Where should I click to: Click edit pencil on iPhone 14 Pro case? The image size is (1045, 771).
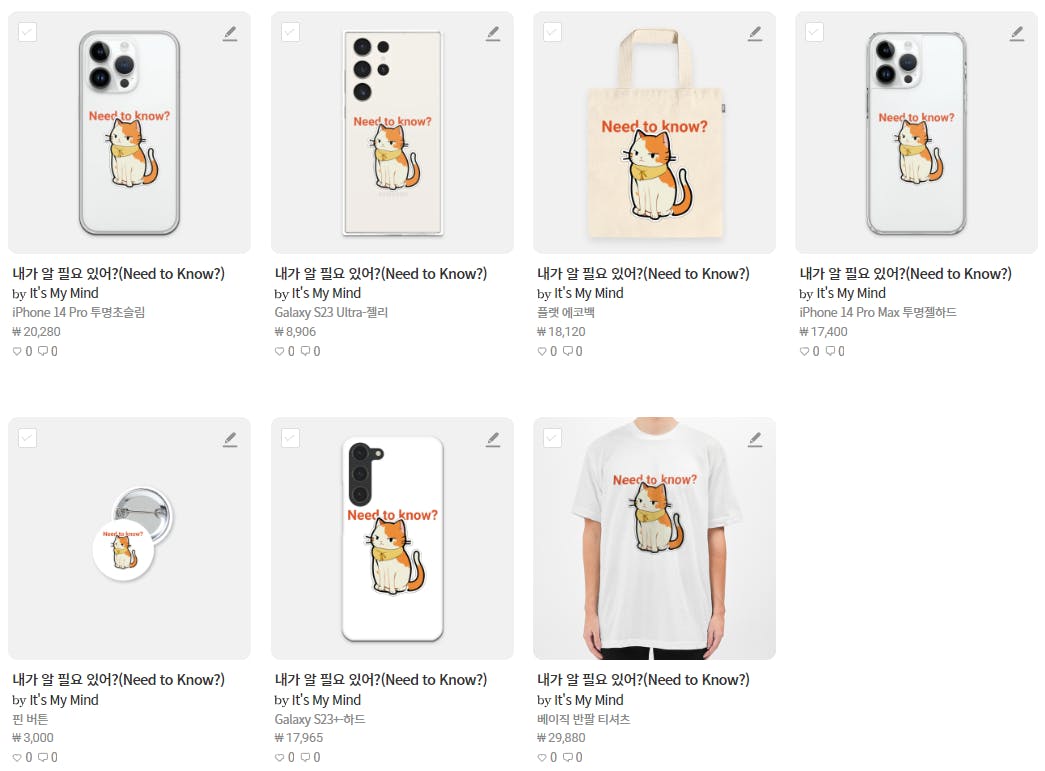[x=230, y=34]
